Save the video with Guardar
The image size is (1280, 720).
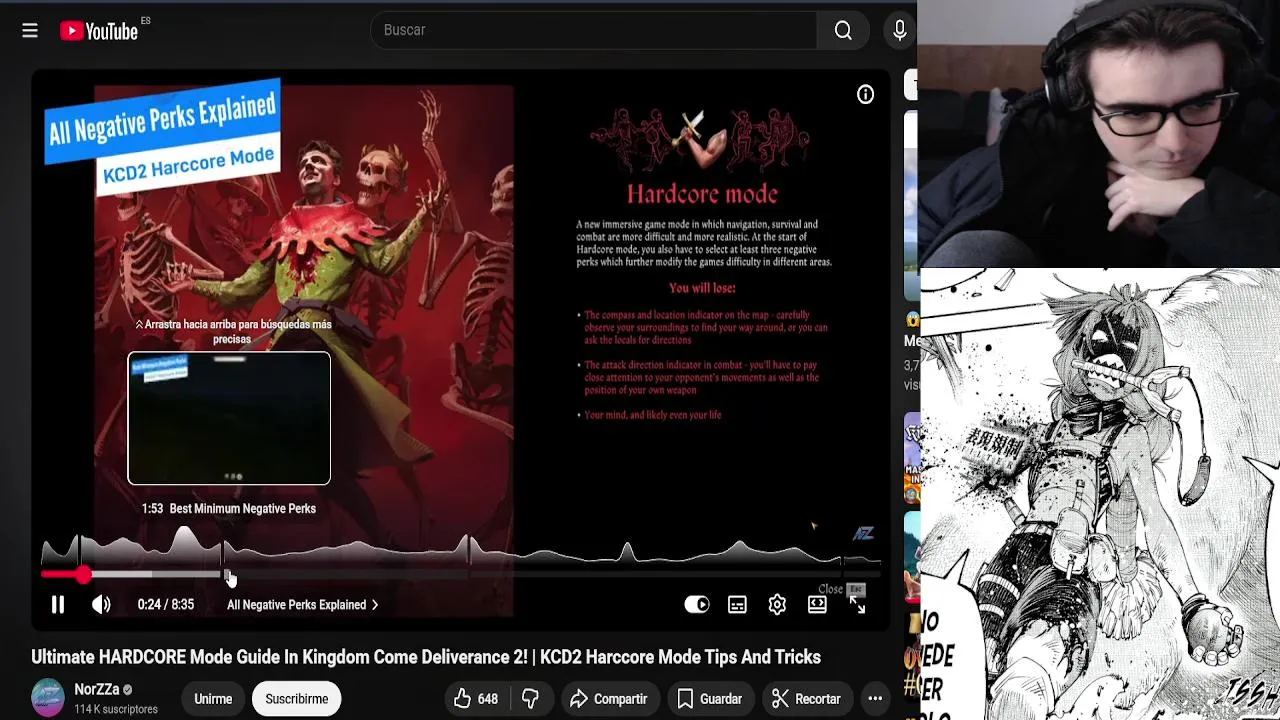tap(709, 699)
